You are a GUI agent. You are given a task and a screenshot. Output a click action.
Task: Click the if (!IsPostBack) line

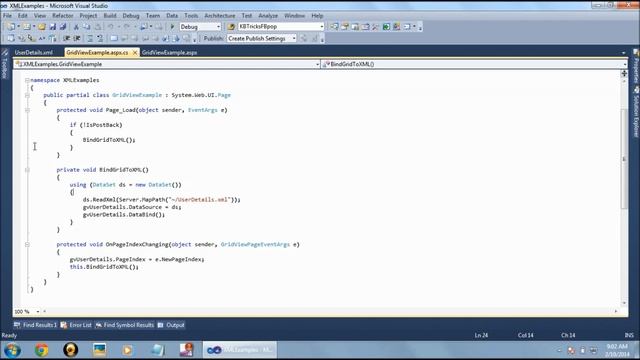(x=96, y=125)
